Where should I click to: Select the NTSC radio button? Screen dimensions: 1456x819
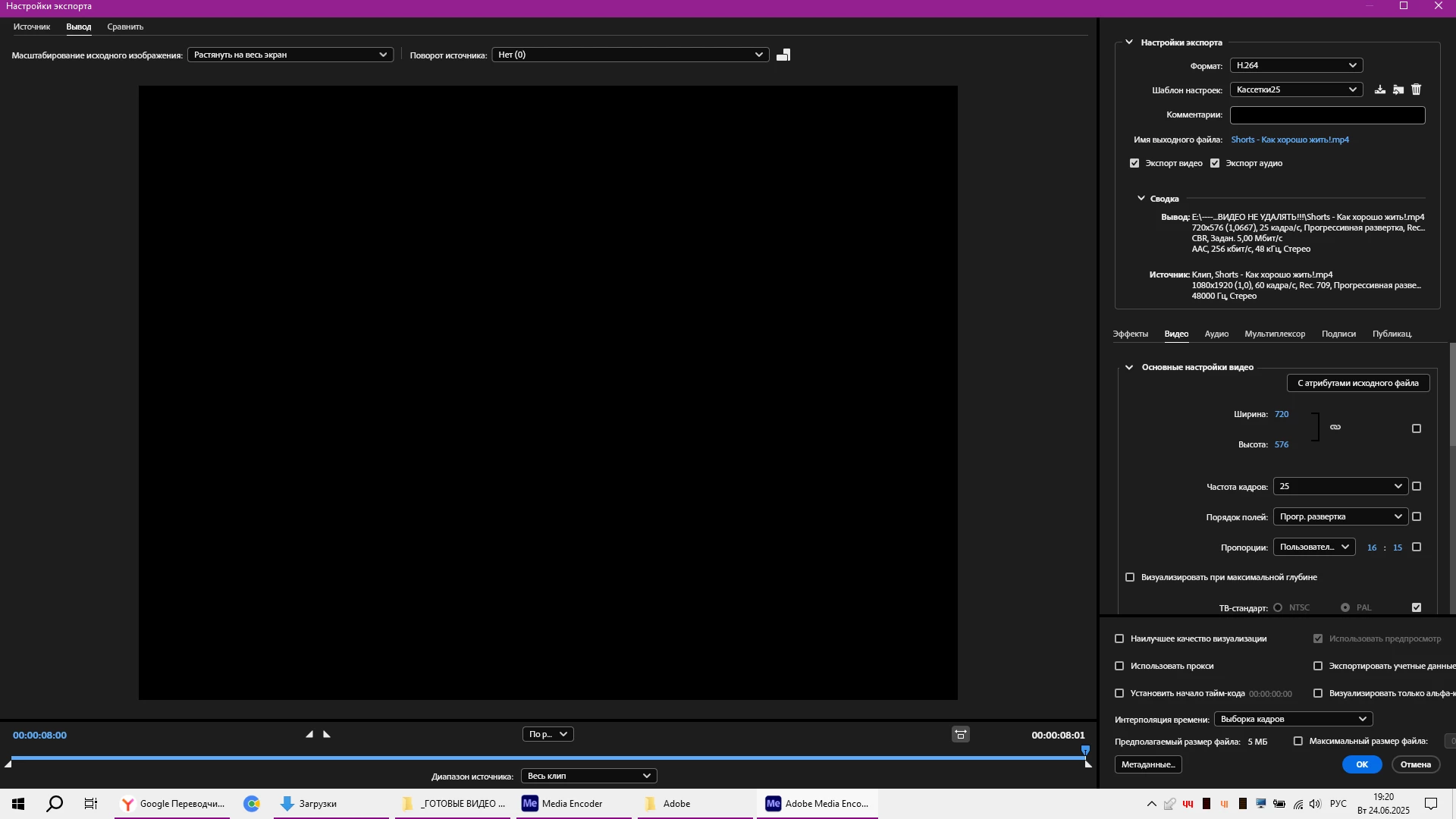click(x=1278, y=607)
